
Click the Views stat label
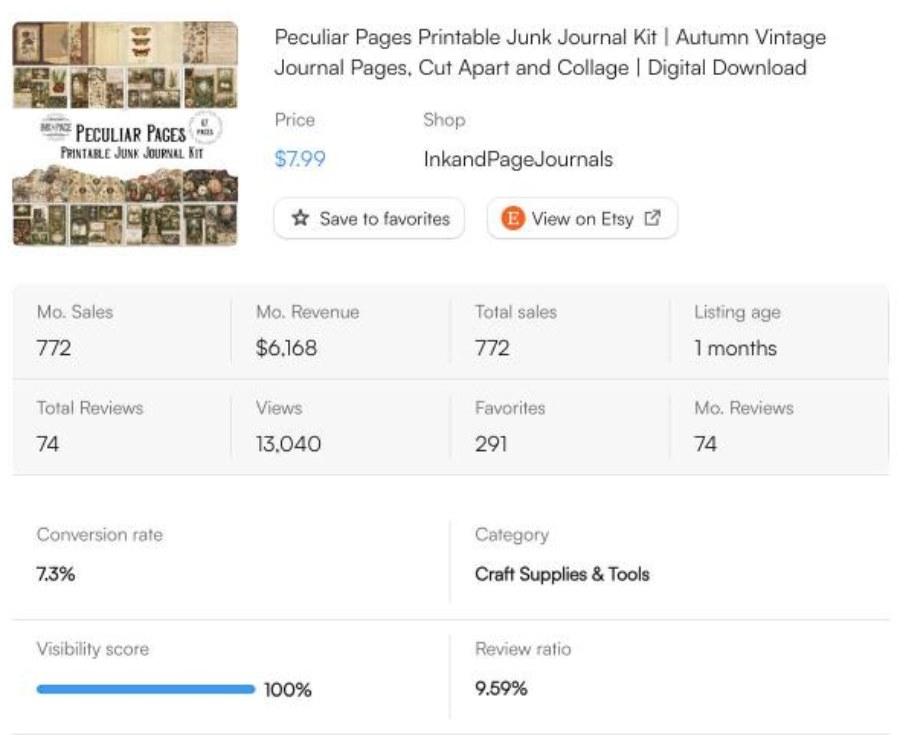point(278,407)
